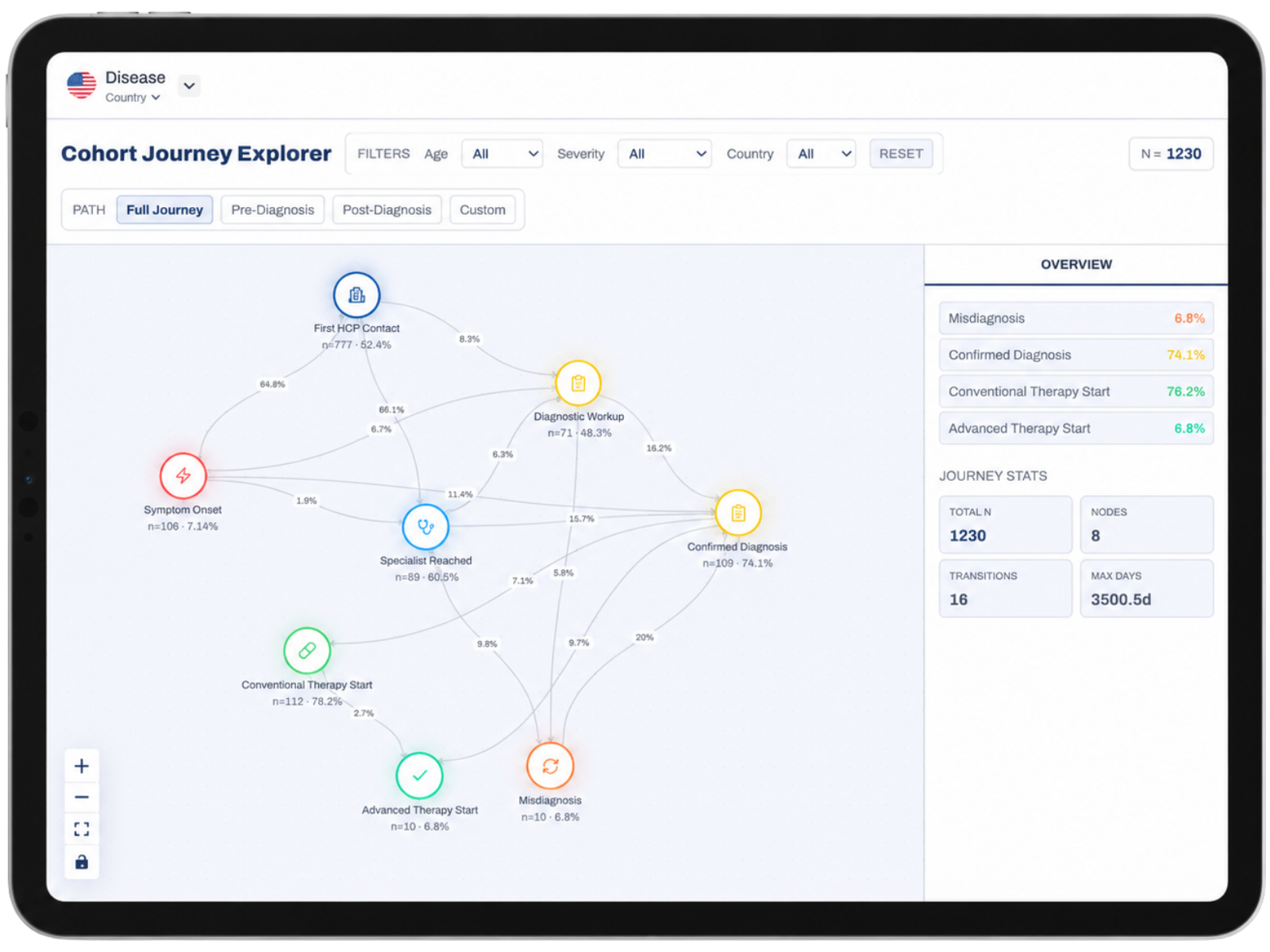
Task: Click the First HCP Contact node icon
Action: [356, 295]
